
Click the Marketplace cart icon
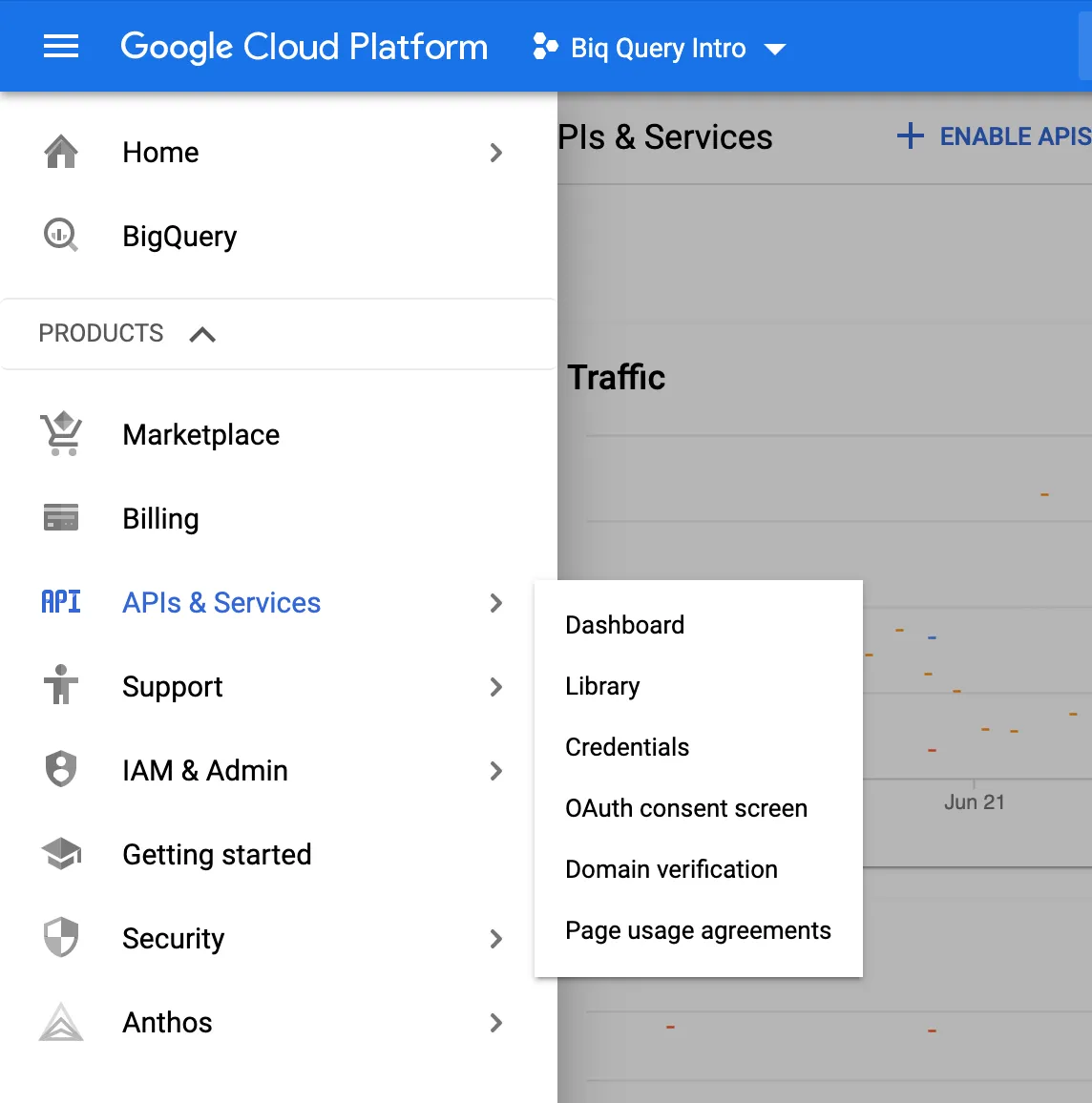coord(61,433)
